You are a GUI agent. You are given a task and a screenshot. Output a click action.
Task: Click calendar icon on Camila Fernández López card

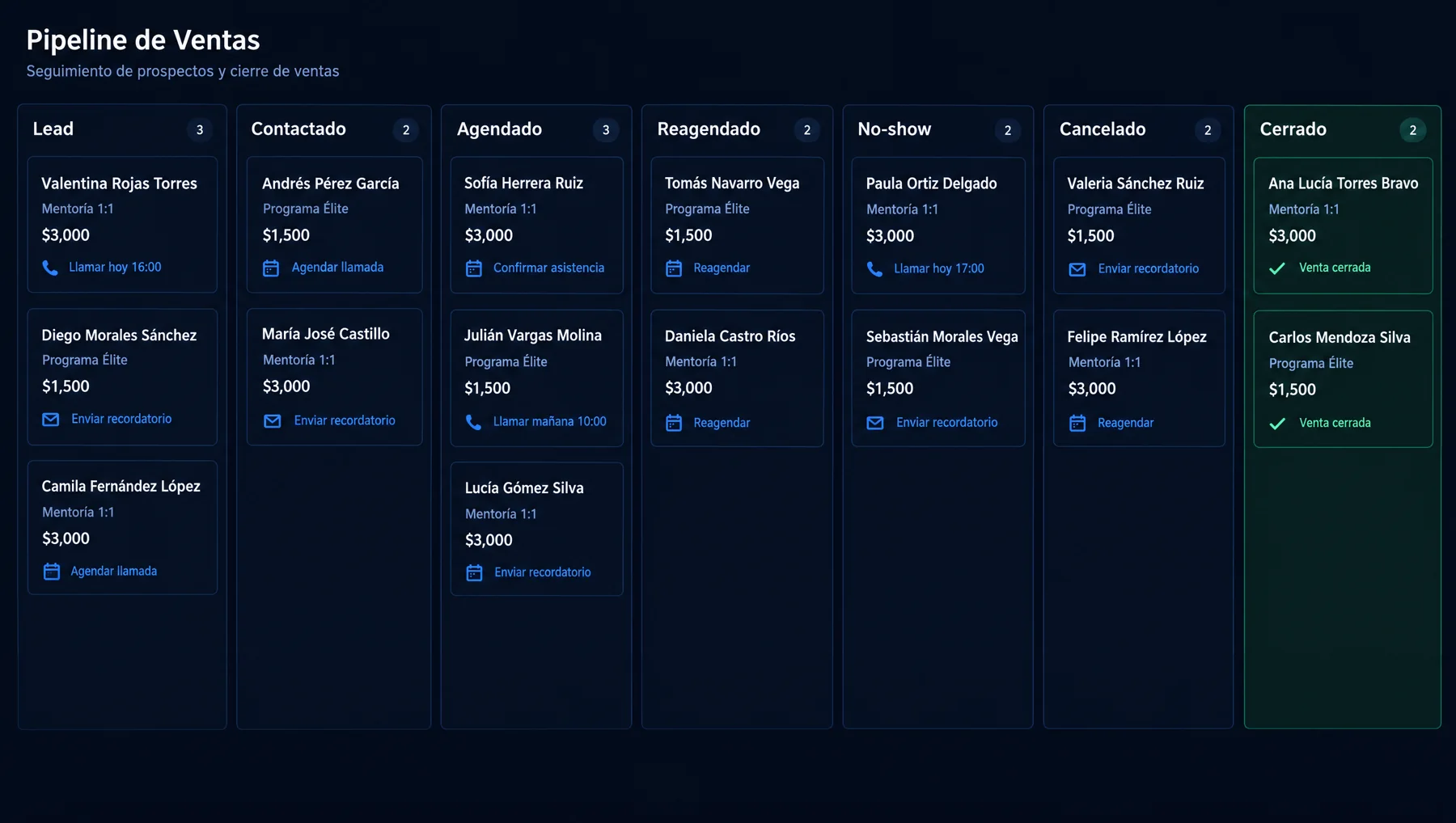point(52,572)
